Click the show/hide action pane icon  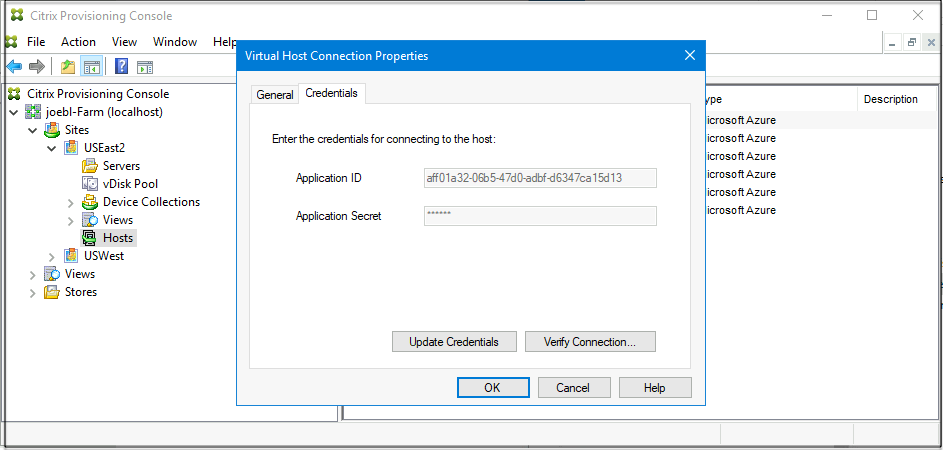145,67
